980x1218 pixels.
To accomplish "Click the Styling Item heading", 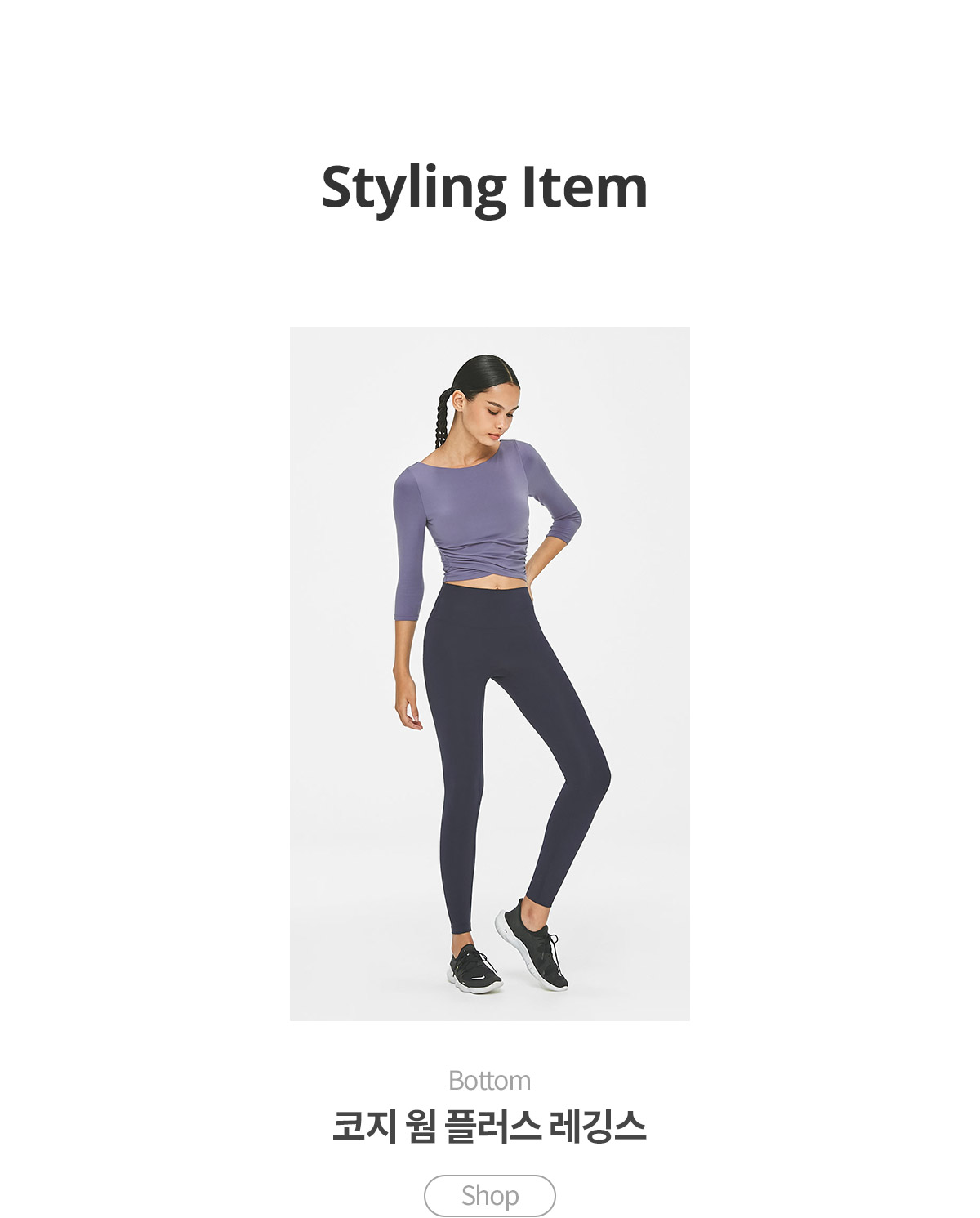I will [484, 189].
